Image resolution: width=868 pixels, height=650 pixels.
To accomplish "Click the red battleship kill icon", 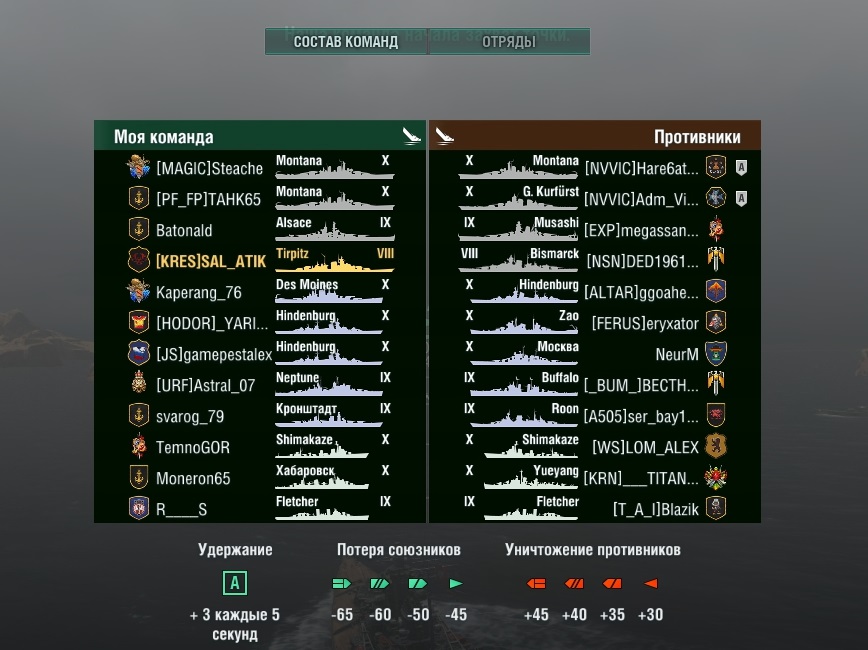I will pyautogui.click(x=536, y=583).
